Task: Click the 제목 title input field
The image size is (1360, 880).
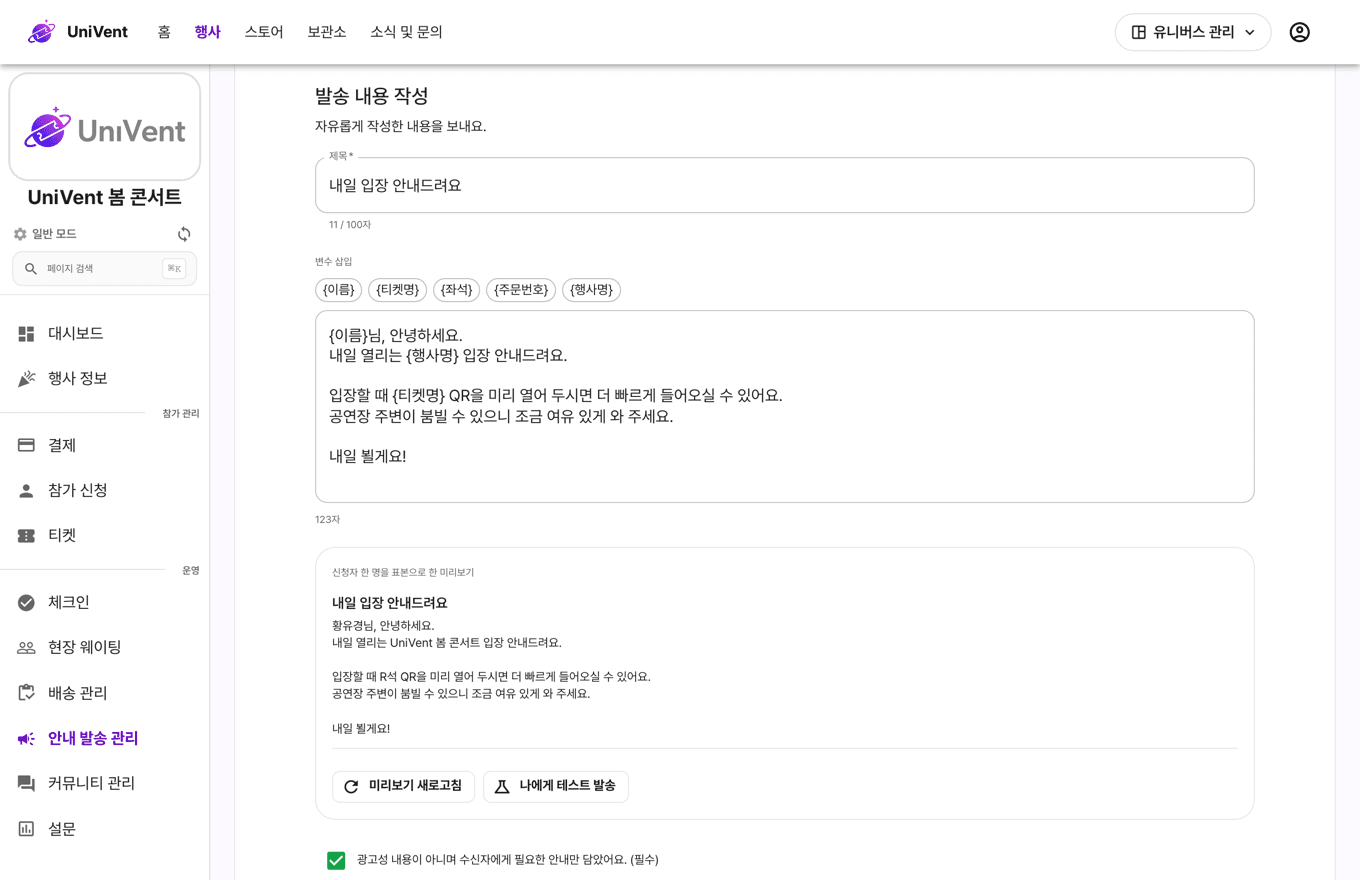Action: coord(785,185)
